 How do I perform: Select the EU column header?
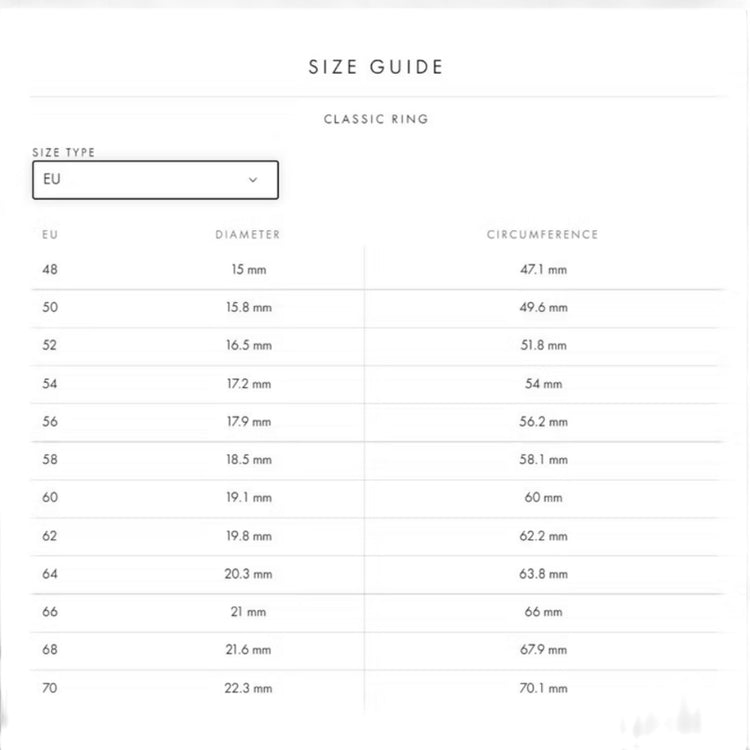(50, 234)
